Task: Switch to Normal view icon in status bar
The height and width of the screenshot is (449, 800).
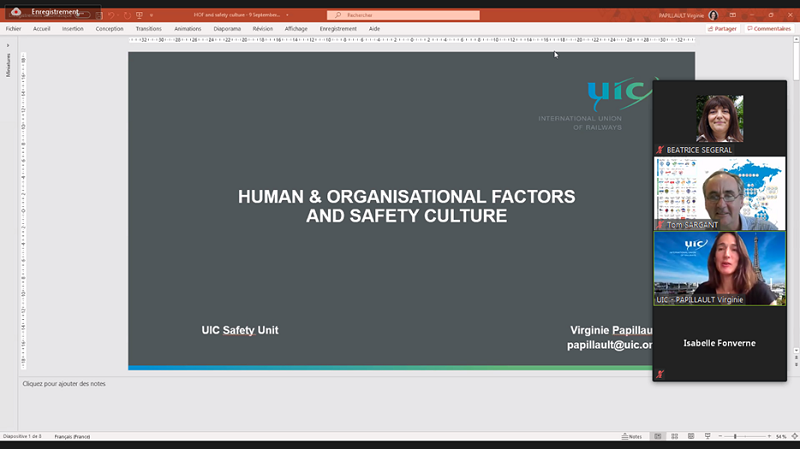Action: point(658,436)
